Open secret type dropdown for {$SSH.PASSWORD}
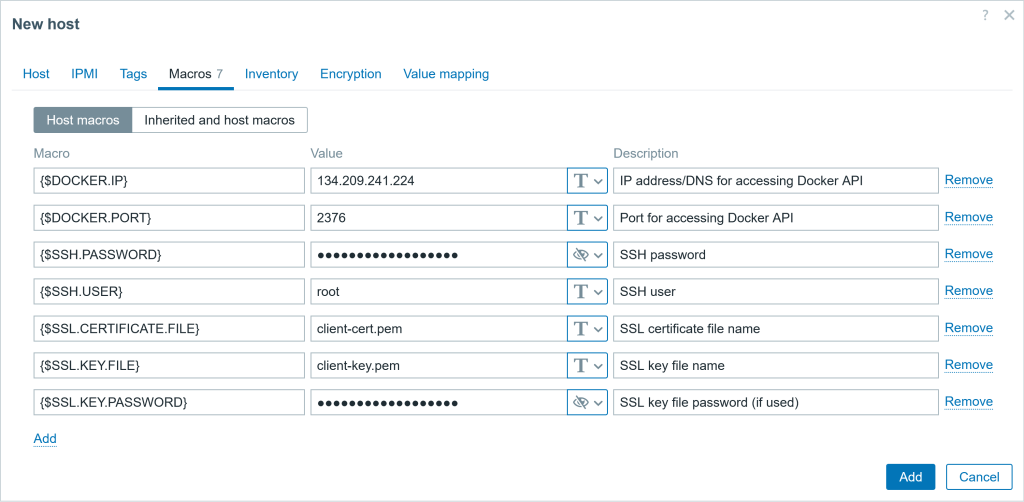 [x=587, y=255]
